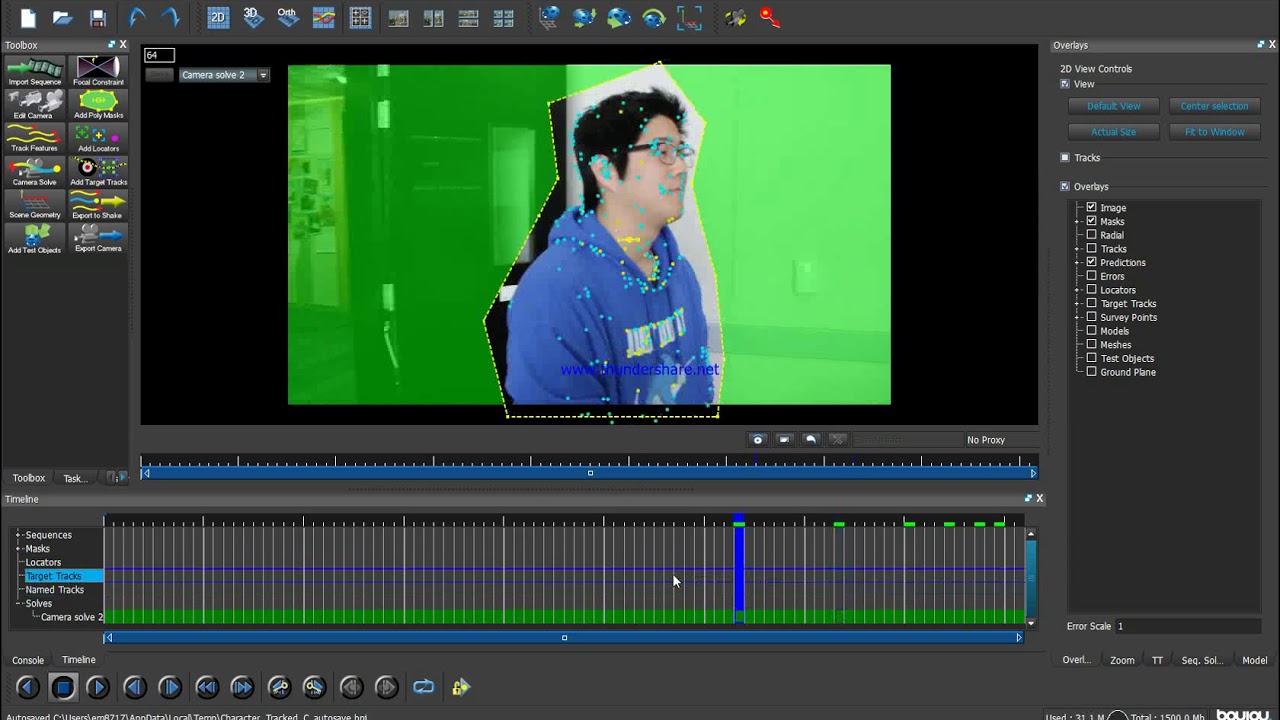
Task: Open the Export Camera tool
Action: [x=98, y=238]
